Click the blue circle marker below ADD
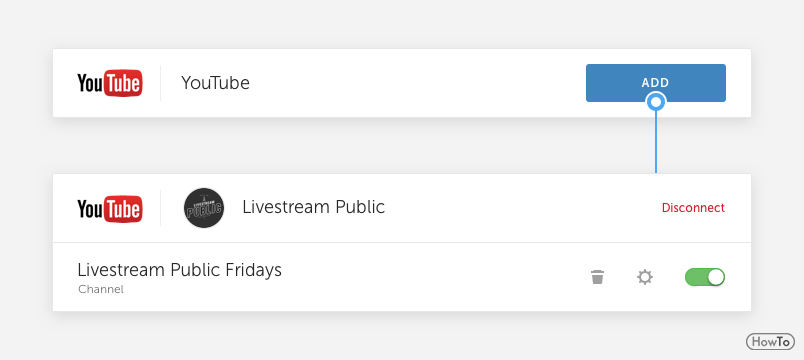 pyautogui.click(x=656, y=102)
